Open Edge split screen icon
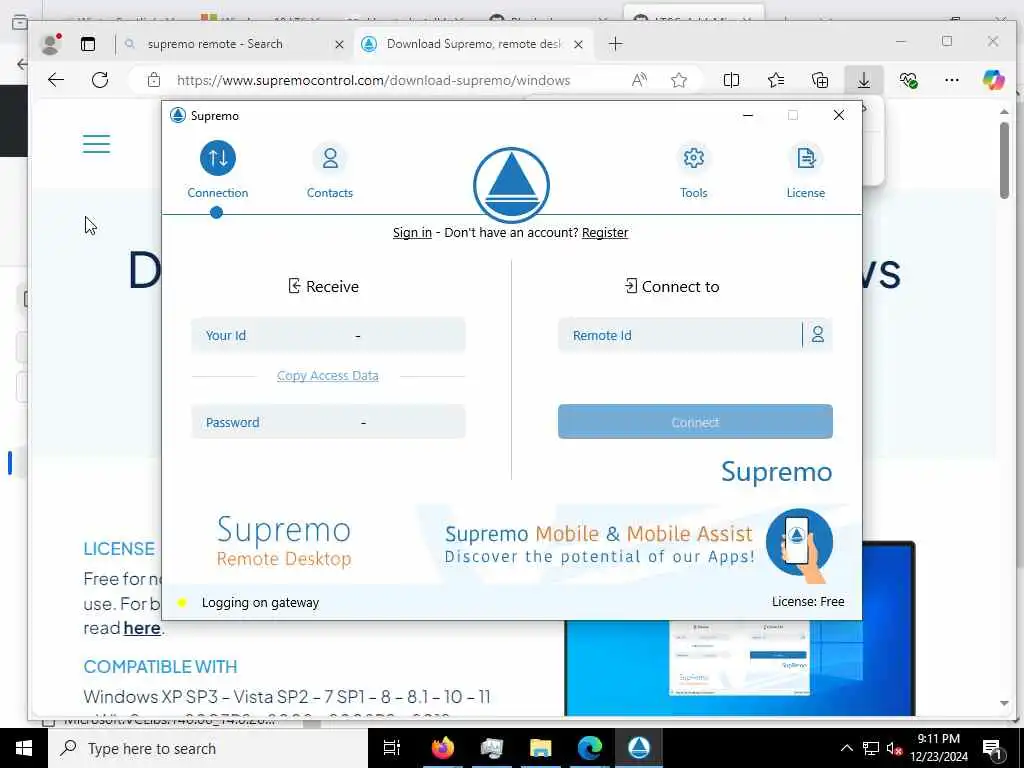 tap(731, 80)
